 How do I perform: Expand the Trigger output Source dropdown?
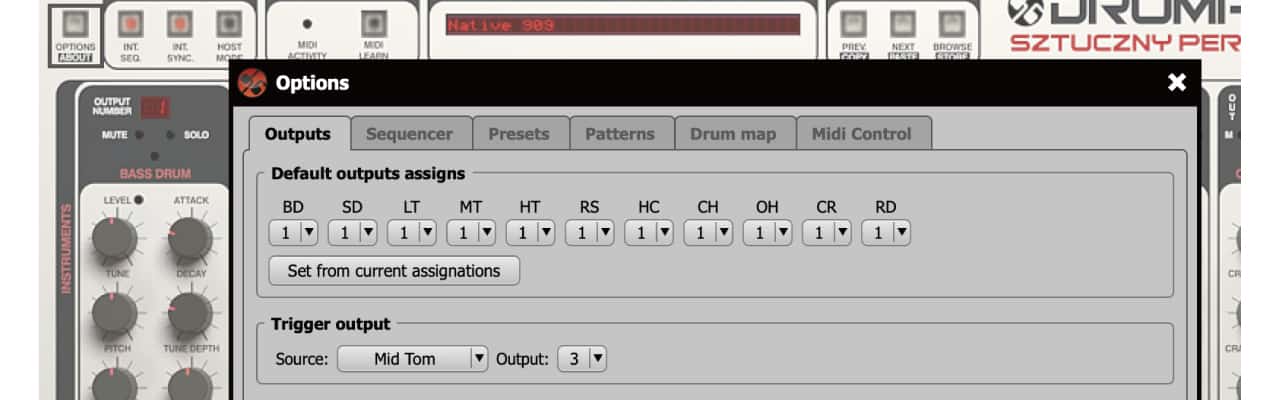(412, 358)
